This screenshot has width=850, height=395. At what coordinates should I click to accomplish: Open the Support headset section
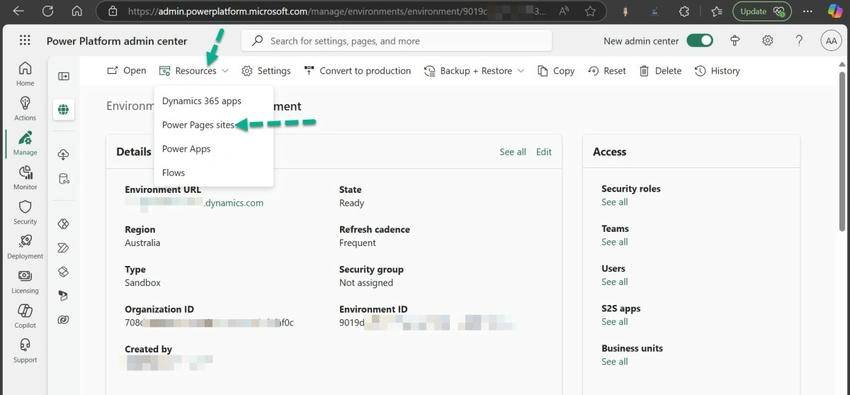(x=25, y=351)
